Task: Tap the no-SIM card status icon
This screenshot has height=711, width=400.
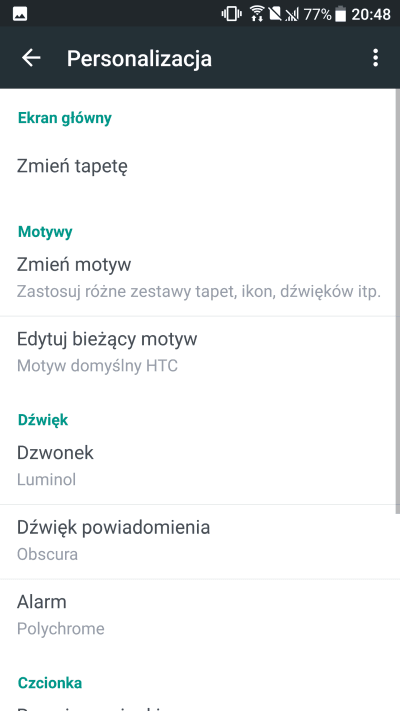Action: [274, 14]
